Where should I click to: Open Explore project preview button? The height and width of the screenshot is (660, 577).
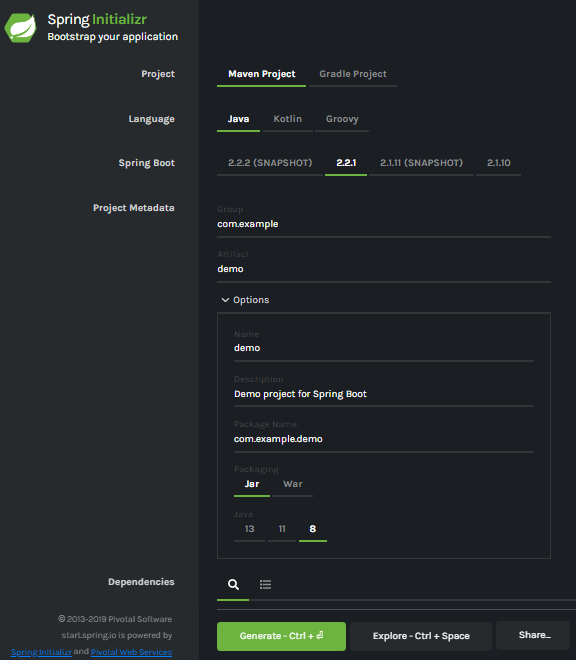[x=421, y=636]
